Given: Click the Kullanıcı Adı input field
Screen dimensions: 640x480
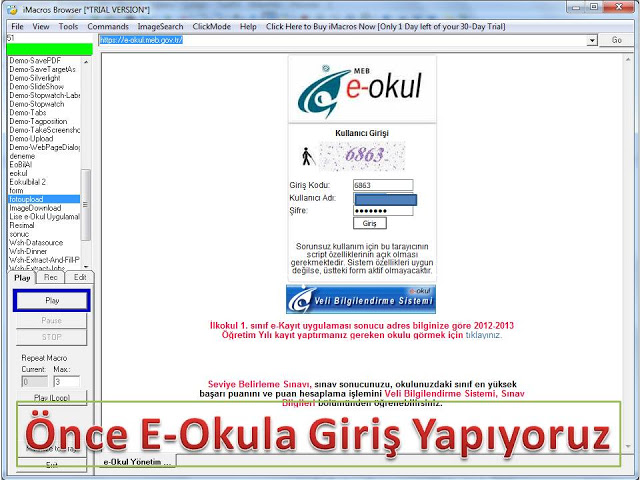Looking at the screenshot, I should 385,199.
